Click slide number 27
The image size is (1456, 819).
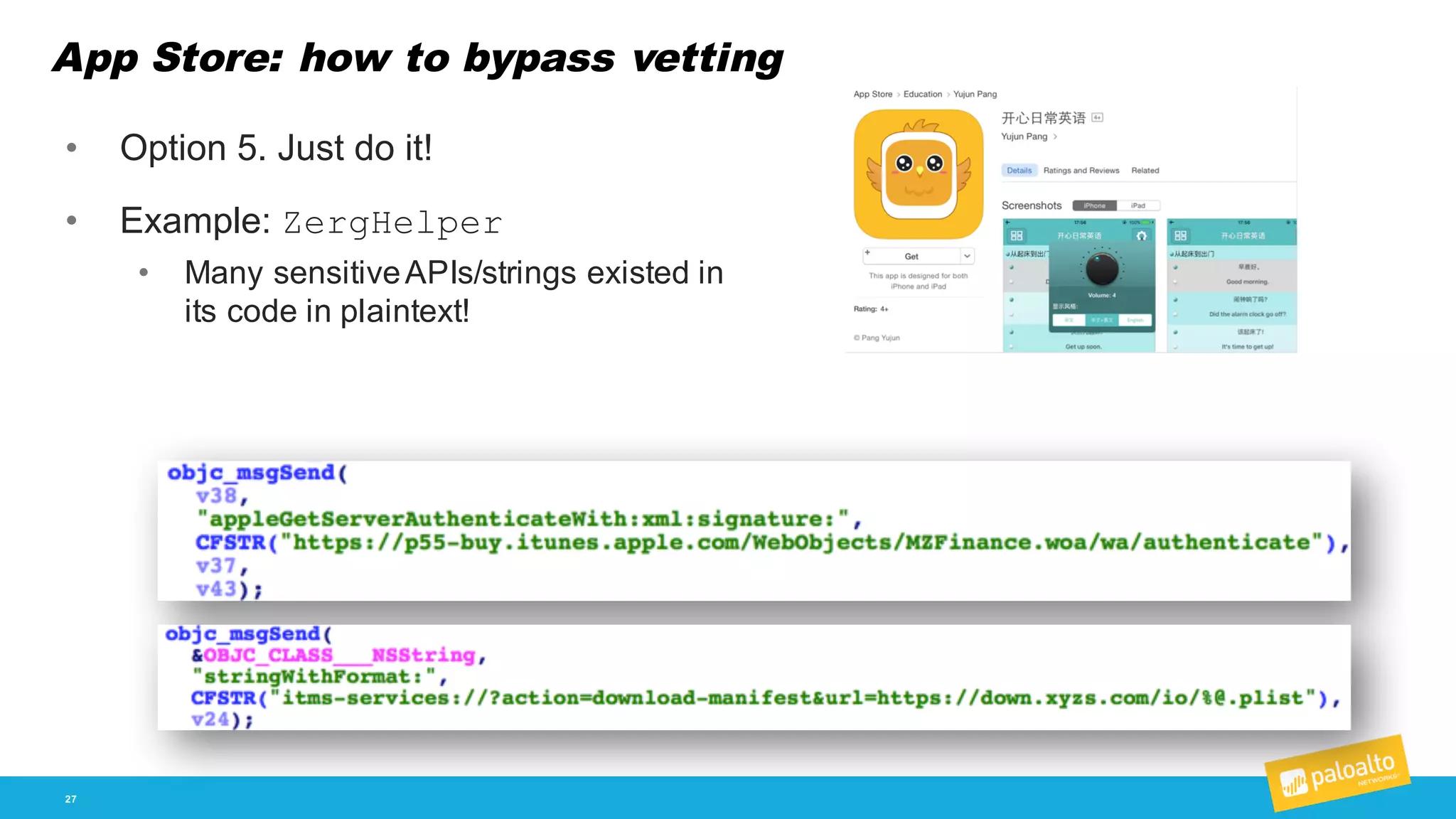pos(70,799)
